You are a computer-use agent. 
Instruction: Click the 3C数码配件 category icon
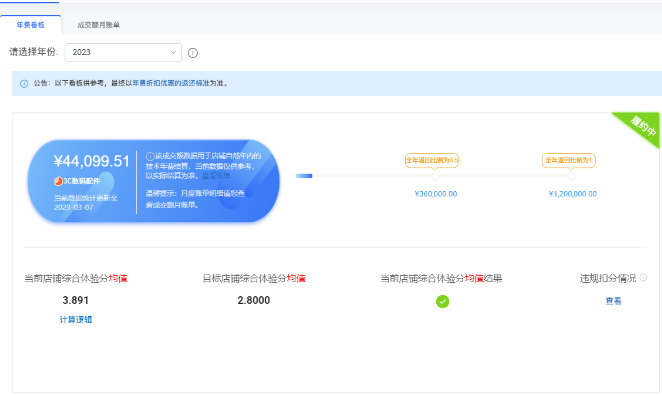tap(58, 181)
